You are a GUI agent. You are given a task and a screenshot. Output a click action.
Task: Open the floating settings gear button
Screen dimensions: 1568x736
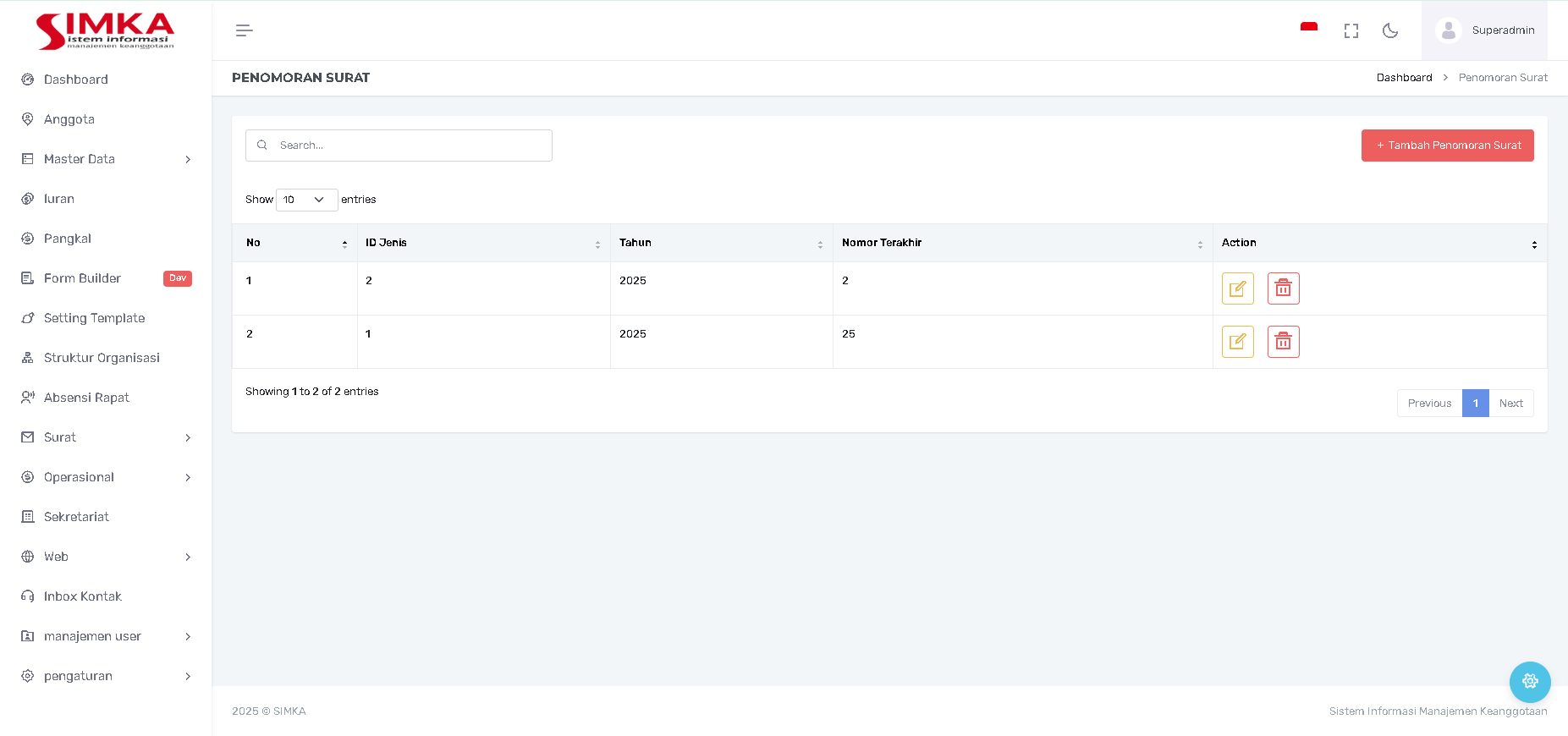pos(1529,681)
